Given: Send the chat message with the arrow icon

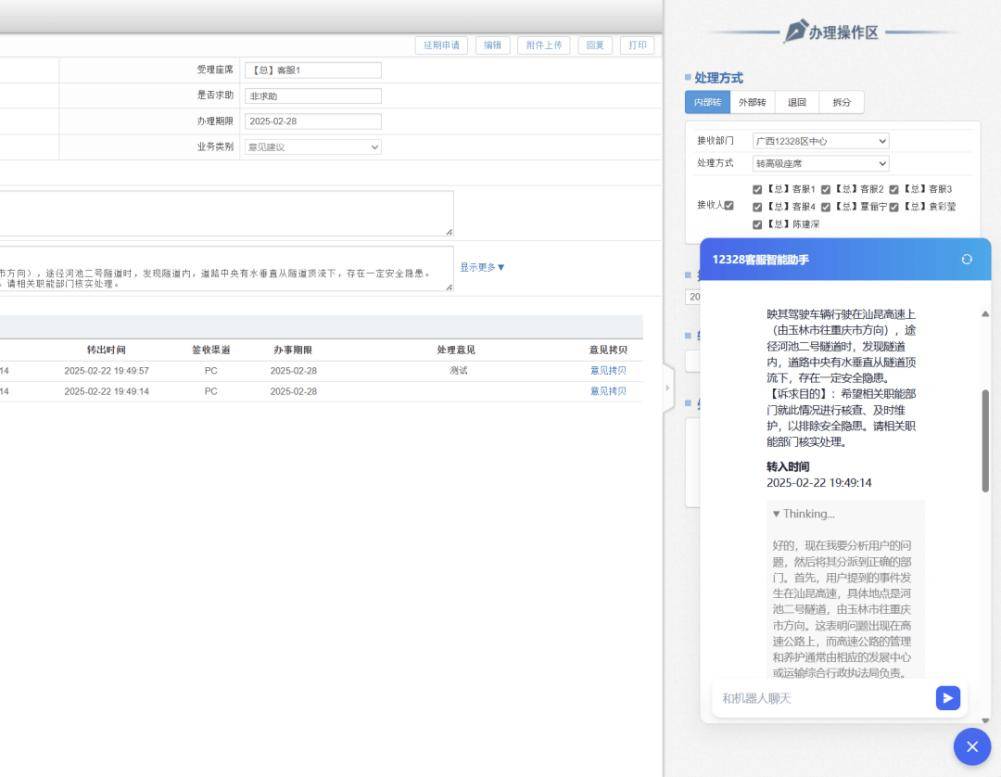Looking at the screenshot, I should [x=947, y=698].
